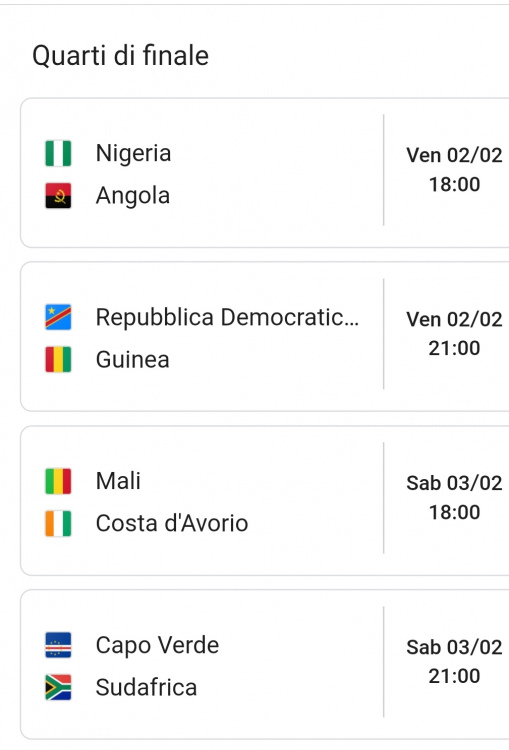Open the Angola team name
The width and height of the screenshot is (509, 750).
tap(133, 196)
